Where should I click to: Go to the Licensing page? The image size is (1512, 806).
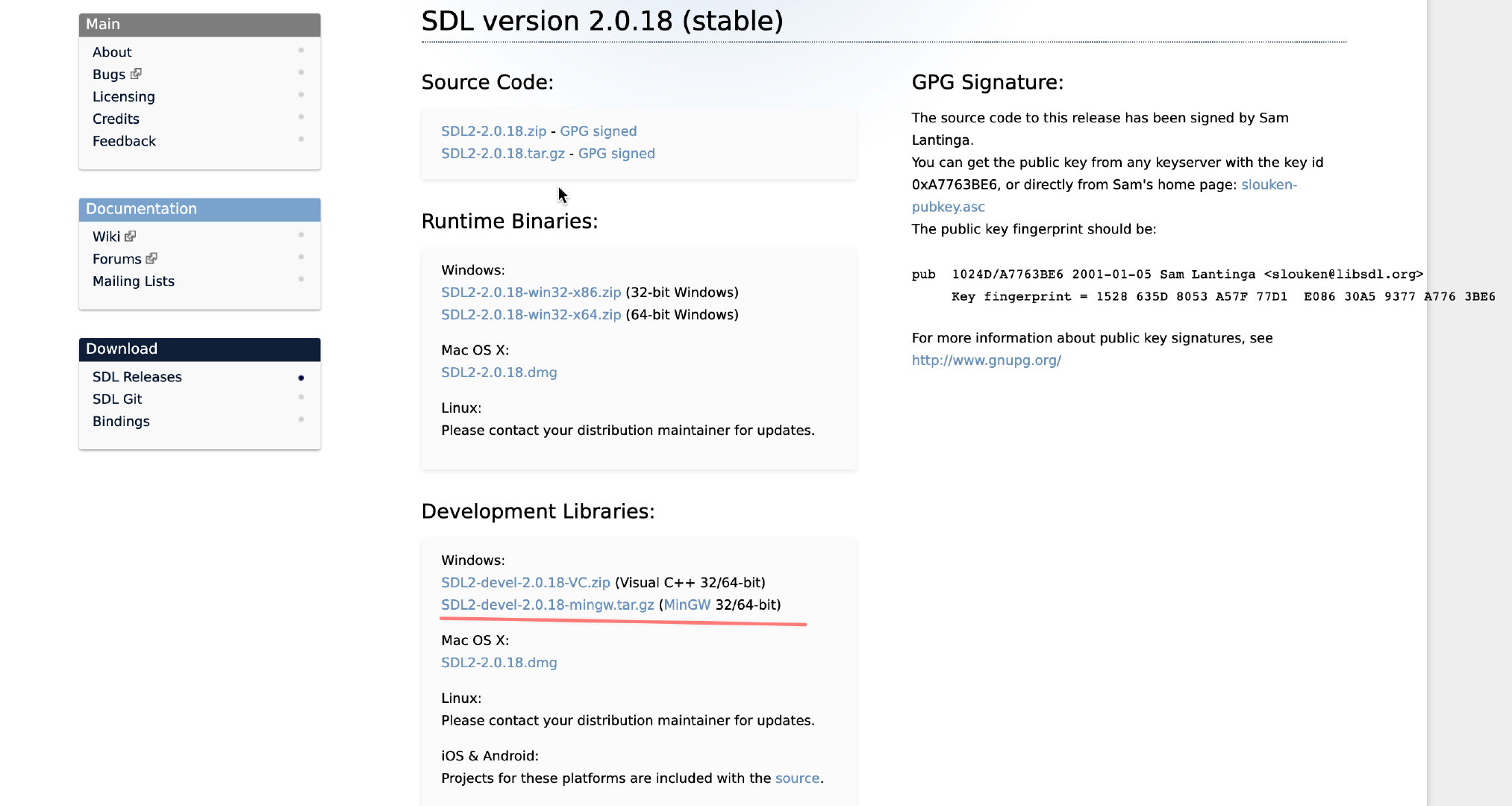(x=123, y=96)
